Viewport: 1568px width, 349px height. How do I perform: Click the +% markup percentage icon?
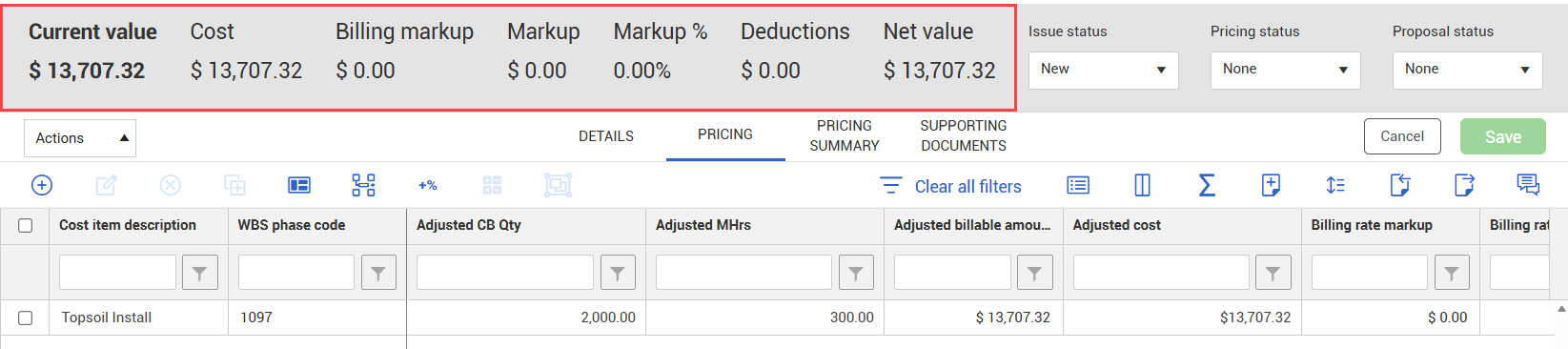click(428, 185)
